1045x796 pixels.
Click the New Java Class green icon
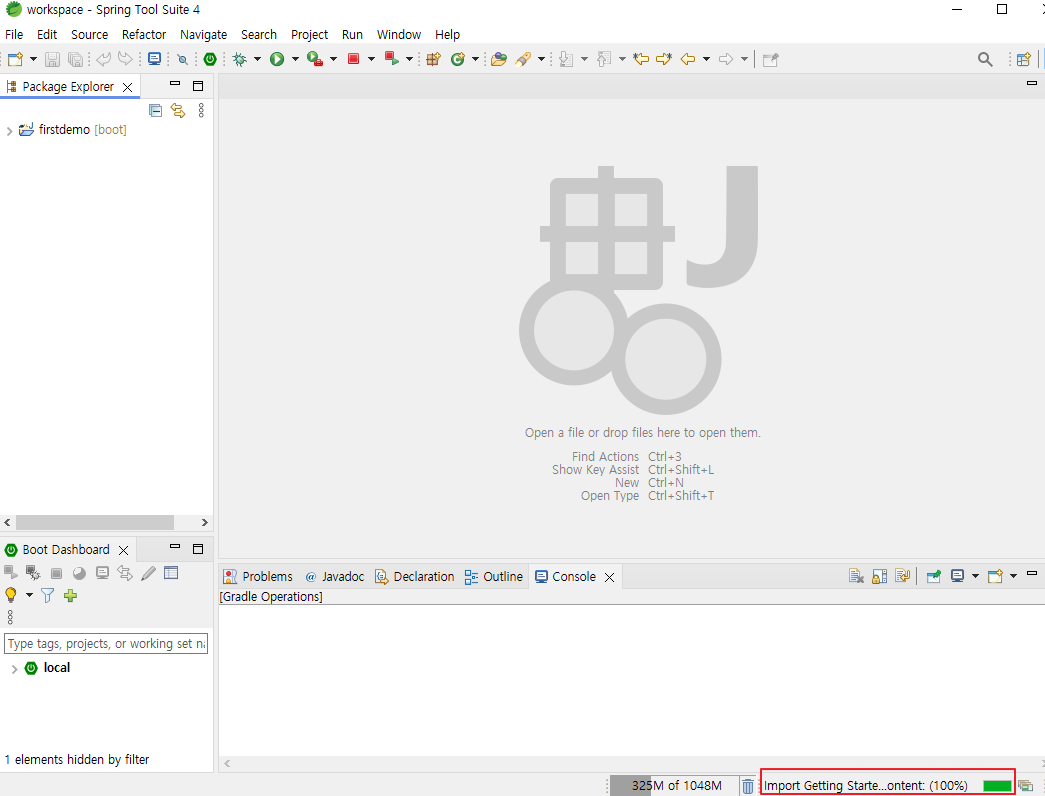point(457,59)
